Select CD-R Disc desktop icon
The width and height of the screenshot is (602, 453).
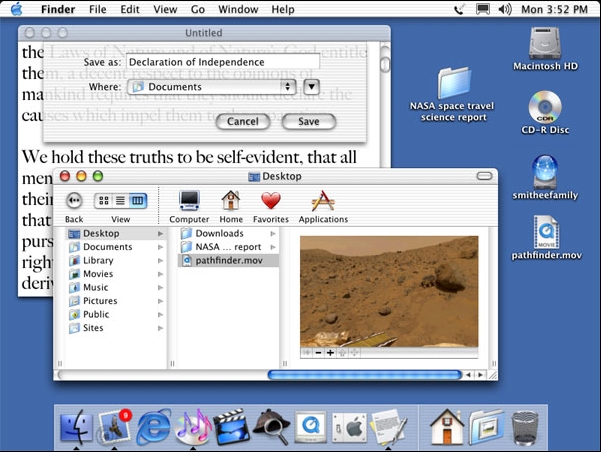tap(545, 112)
